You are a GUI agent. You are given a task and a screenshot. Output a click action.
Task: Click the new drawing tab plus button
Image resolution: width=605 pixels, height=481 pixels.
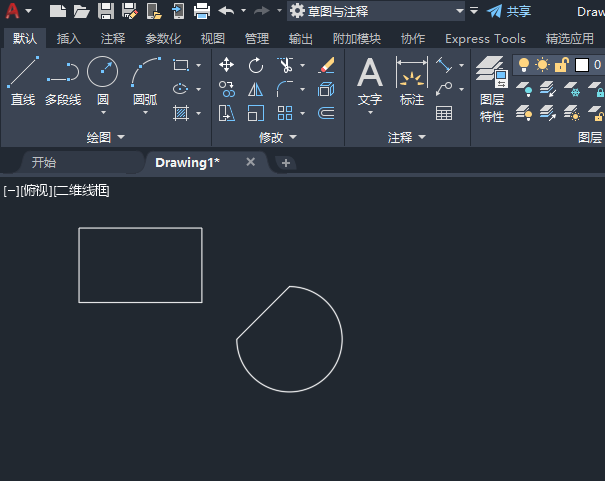click(286, 163)
